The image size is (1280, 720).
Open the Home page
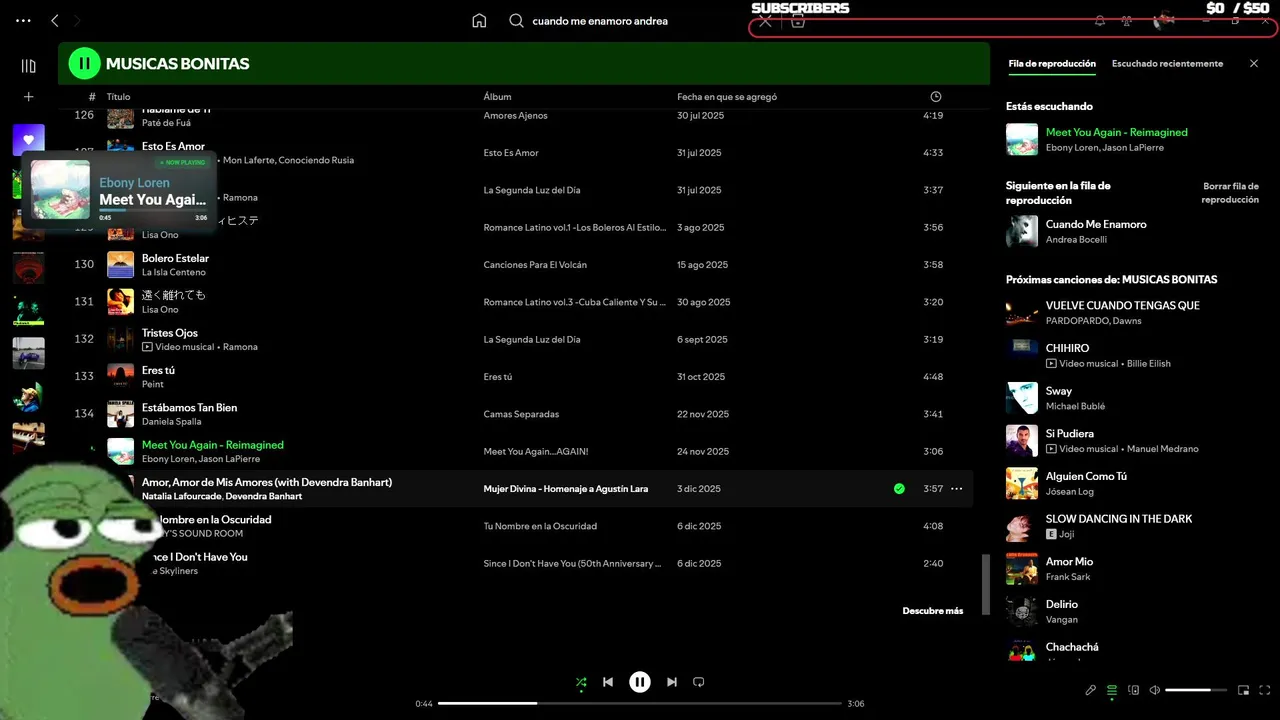tap(479, 21)
